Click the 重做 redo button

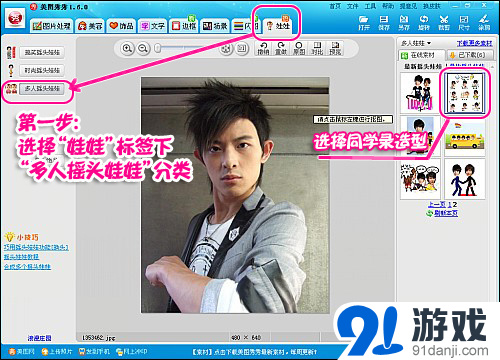click(x=281, y=48)
